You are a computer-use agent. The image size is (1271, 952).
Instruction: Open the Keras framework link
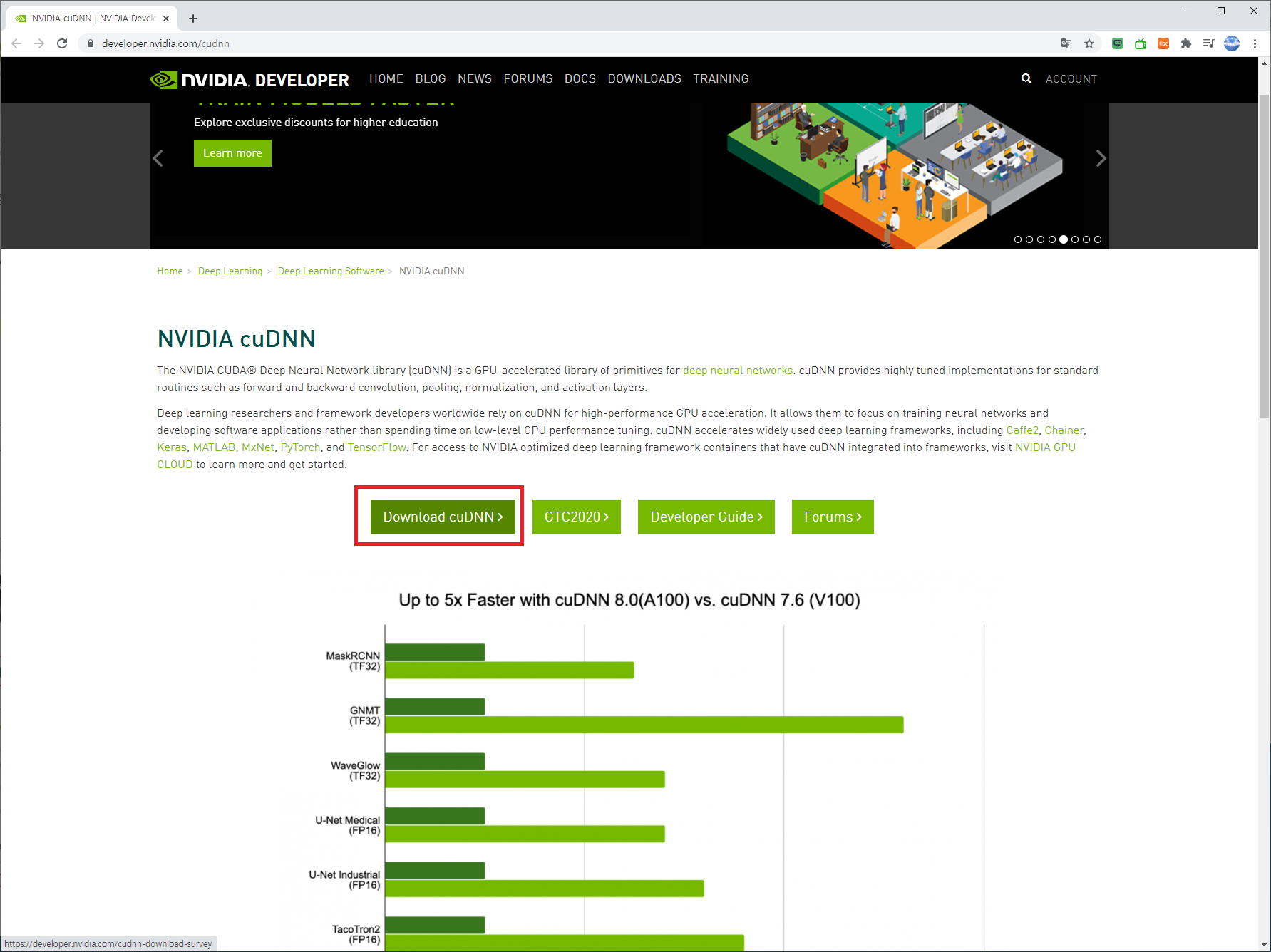[x=172, y=447]
